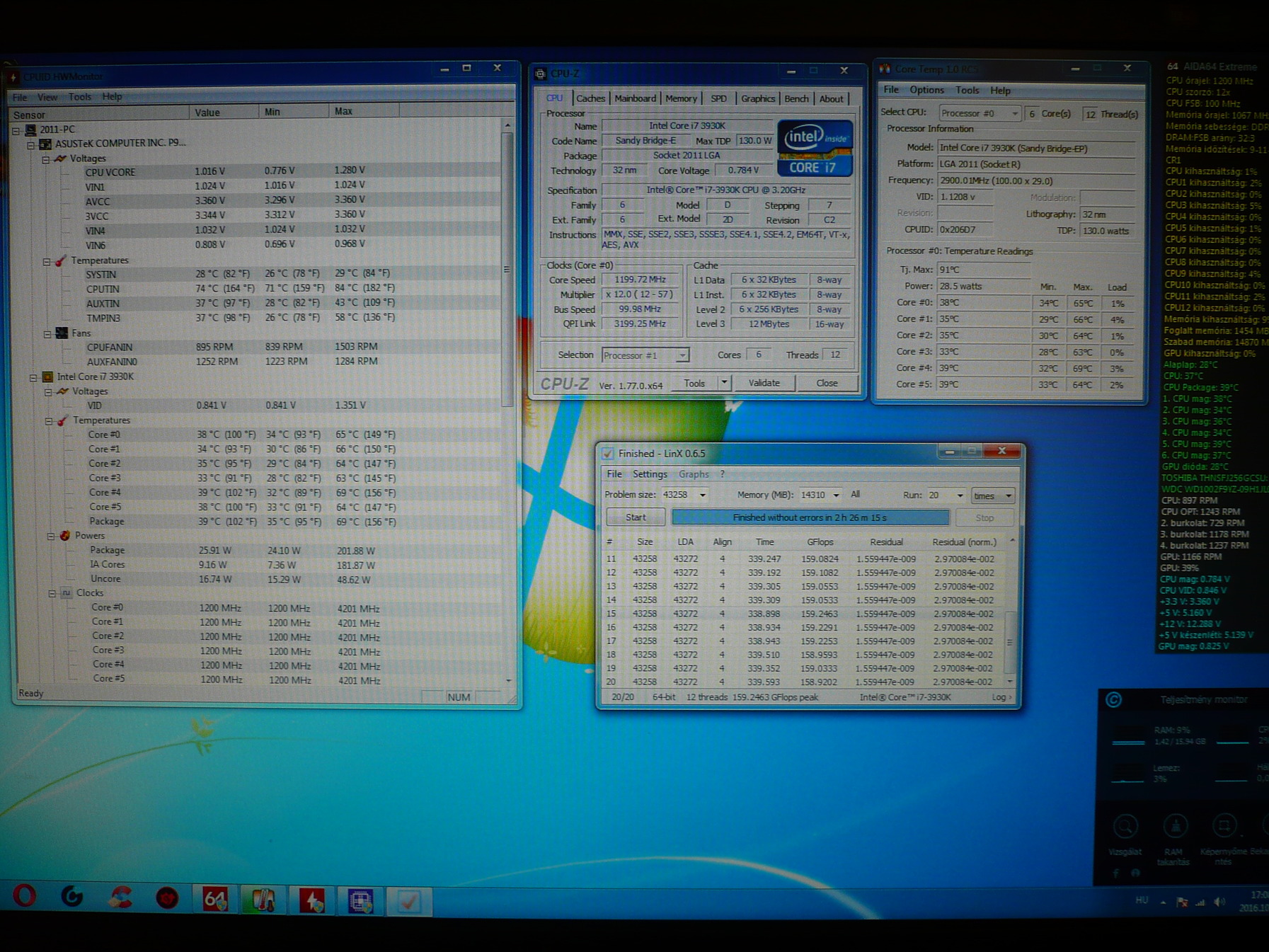The image size is (1269, 952).
Task: Click the Log link in LinX status bar
Action: (1001, 697)
